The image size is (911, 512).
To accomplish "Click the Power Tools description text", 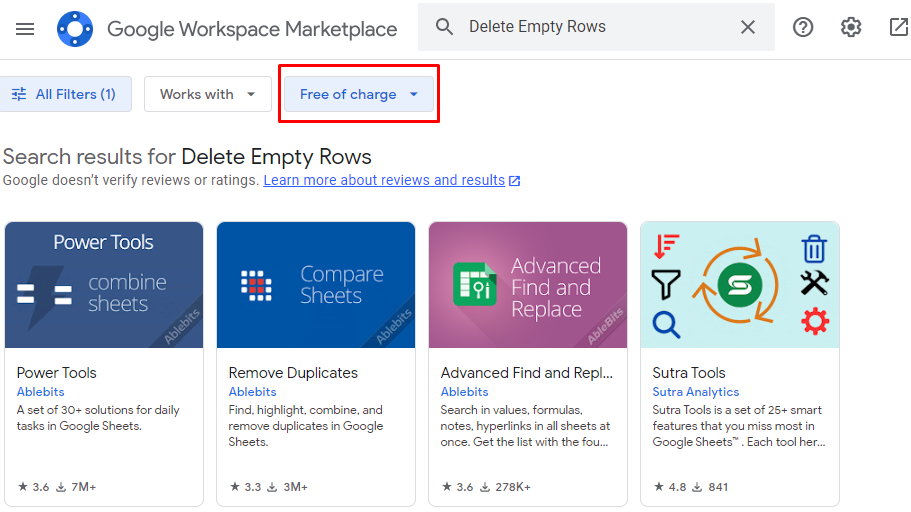I will [98, 418].
